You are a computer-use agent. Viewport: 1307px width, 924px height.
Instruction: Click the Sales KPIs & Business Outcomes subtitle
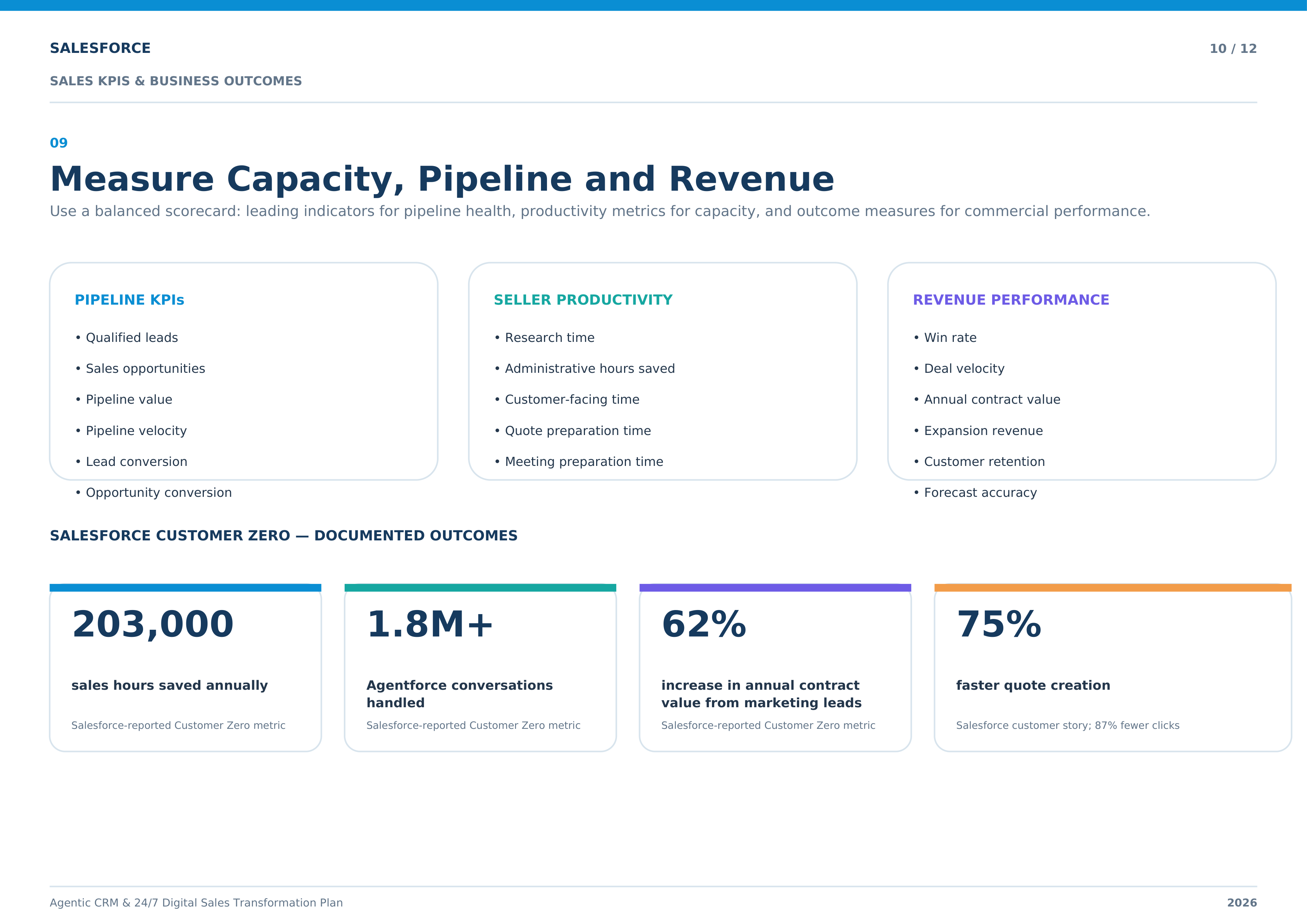click(176, 81)
